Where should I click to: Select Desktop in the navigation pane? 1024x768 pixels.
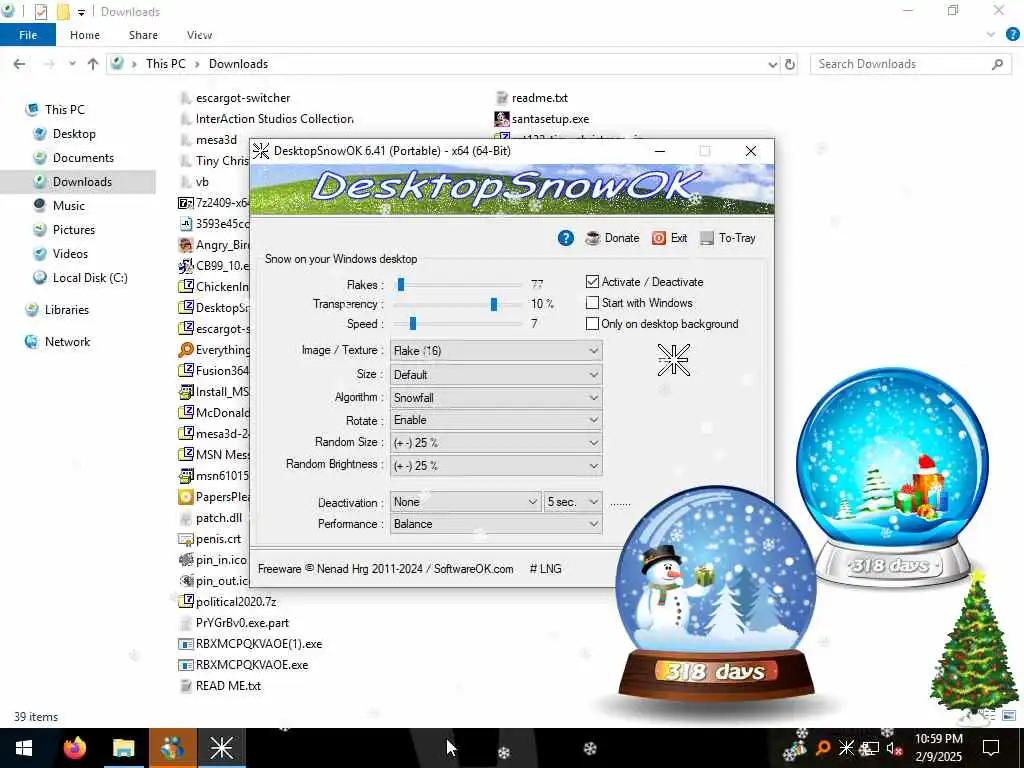pos(74,134)
